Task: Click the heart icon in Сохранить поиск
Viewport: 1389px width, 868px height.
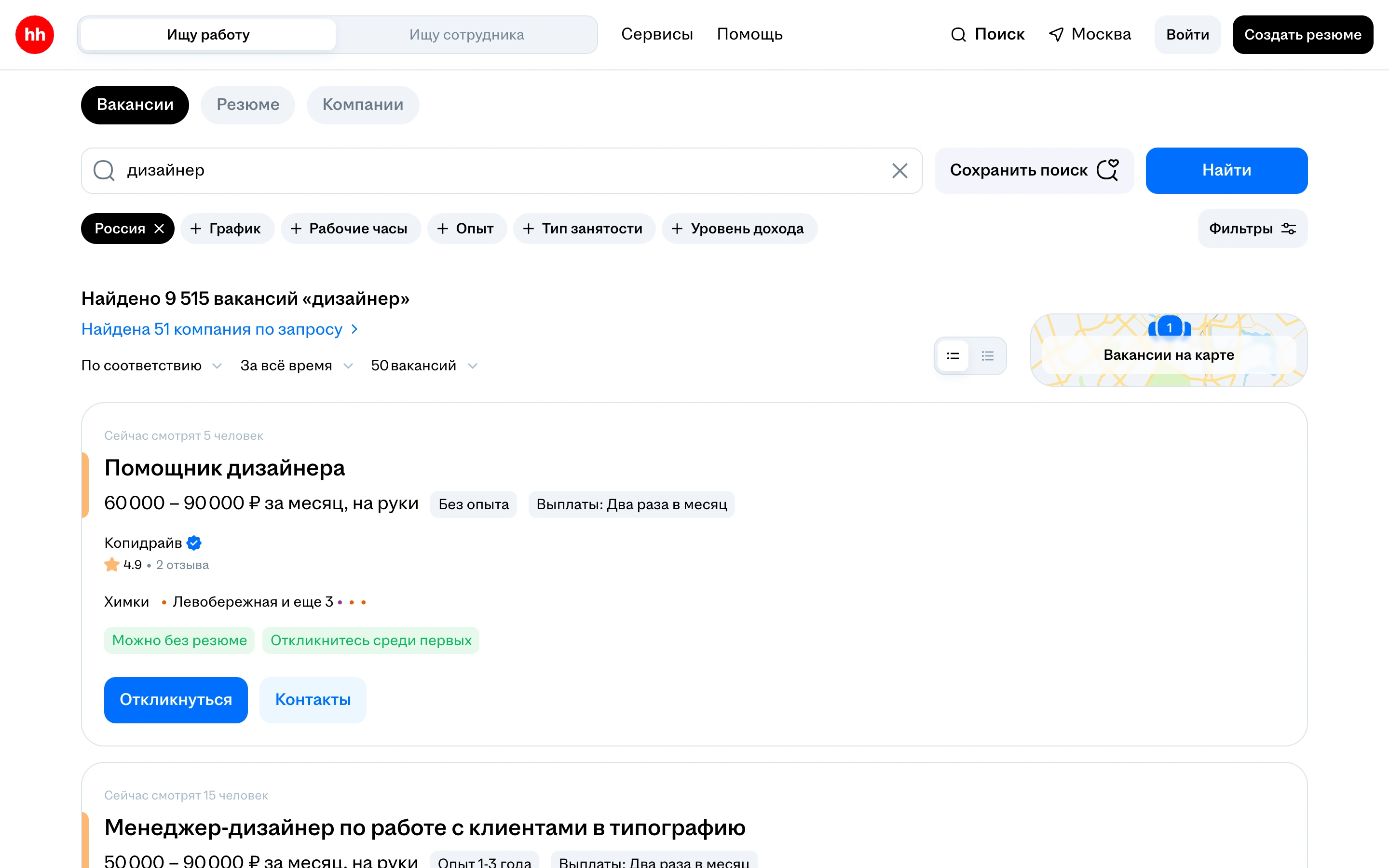Action: 1108,170
